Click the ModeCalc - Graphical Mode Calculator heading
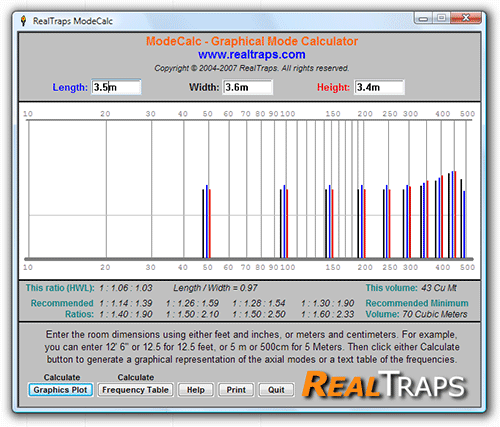Screen dimensions: 500x427 [252, 41]
